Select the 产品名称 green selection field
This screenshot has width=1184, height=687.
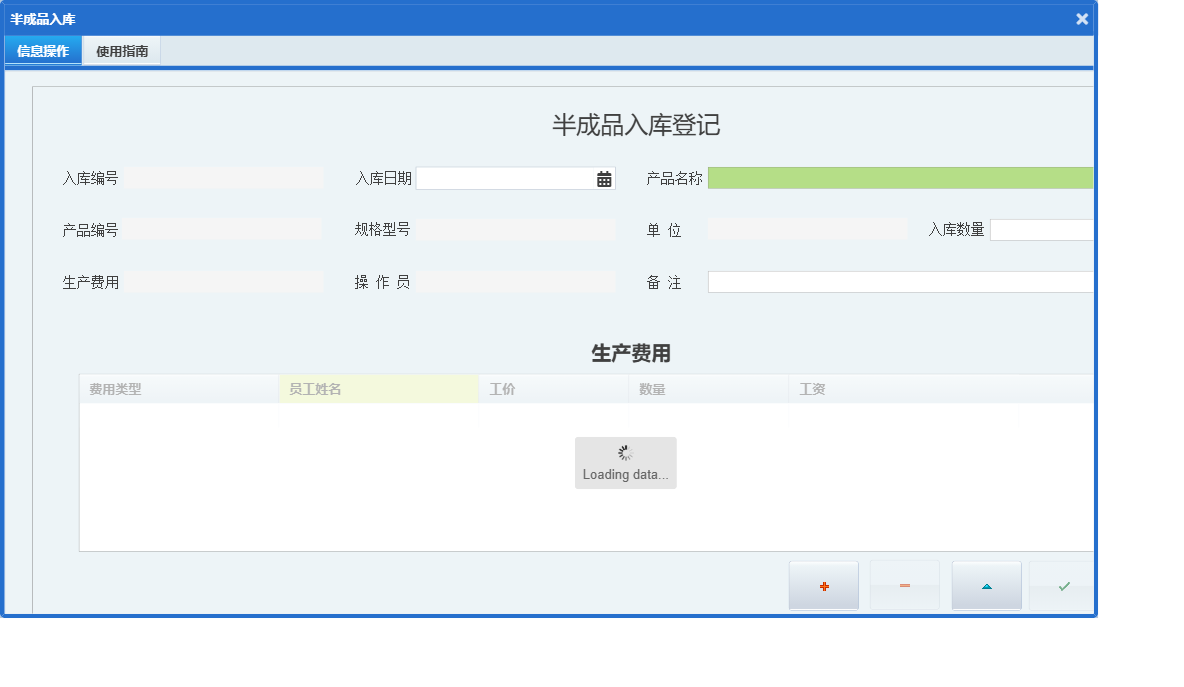[900, 177]
